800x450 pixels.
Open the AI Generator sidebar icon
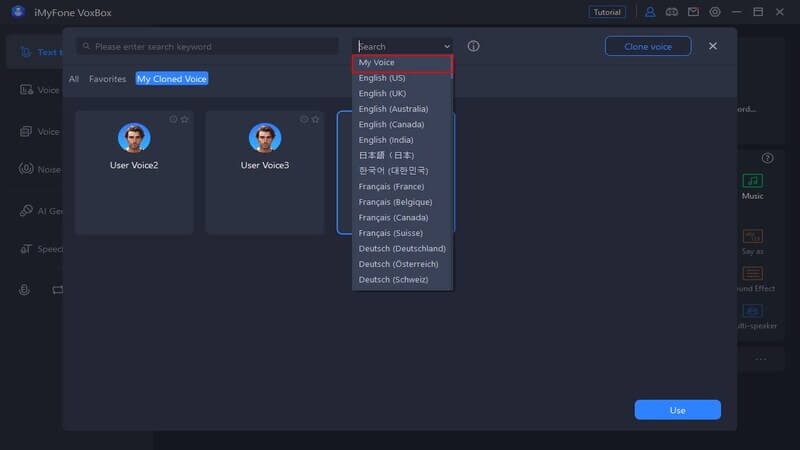tap(26, 210)
